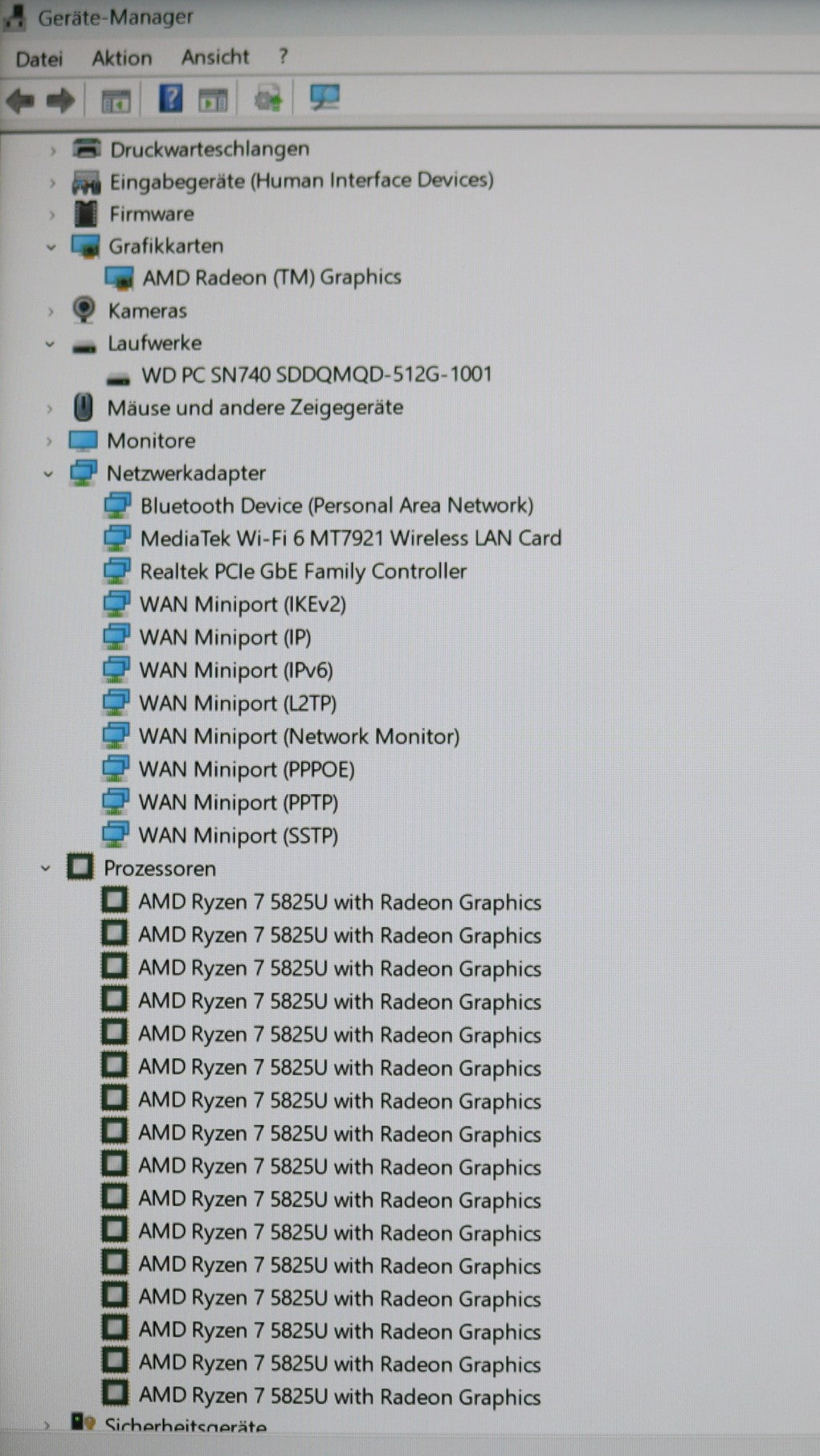Open the blue Help question mark icon

pos(171,99)
